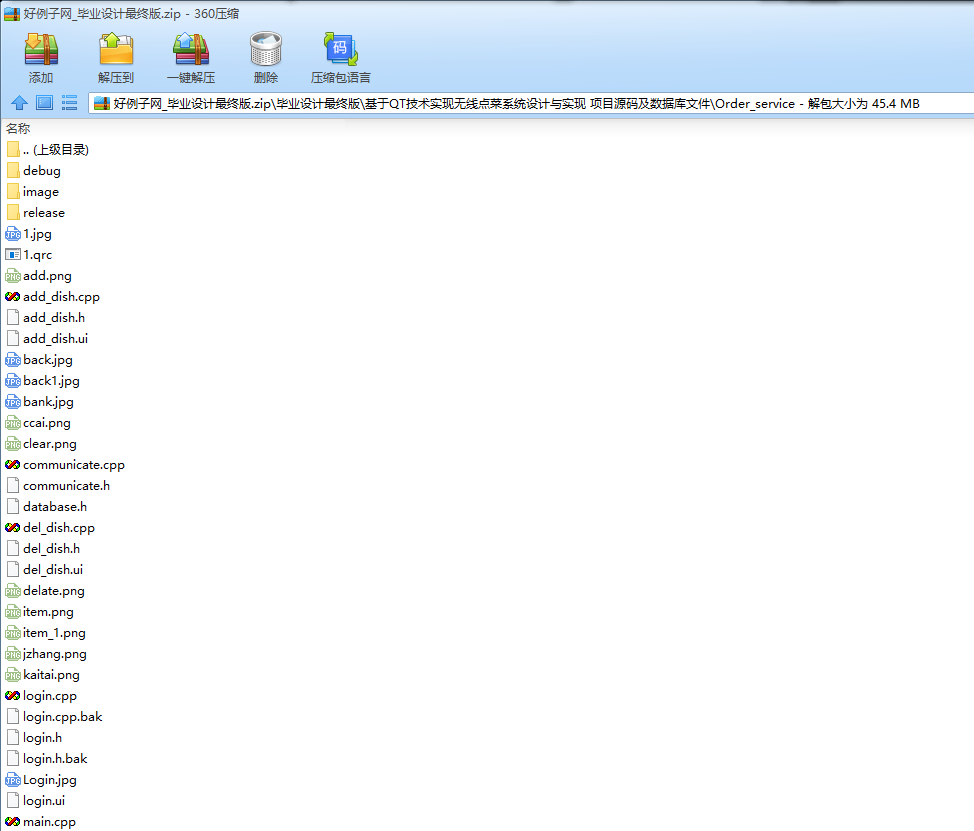Click the 名称 column header
974x831 pixels.
18,129
